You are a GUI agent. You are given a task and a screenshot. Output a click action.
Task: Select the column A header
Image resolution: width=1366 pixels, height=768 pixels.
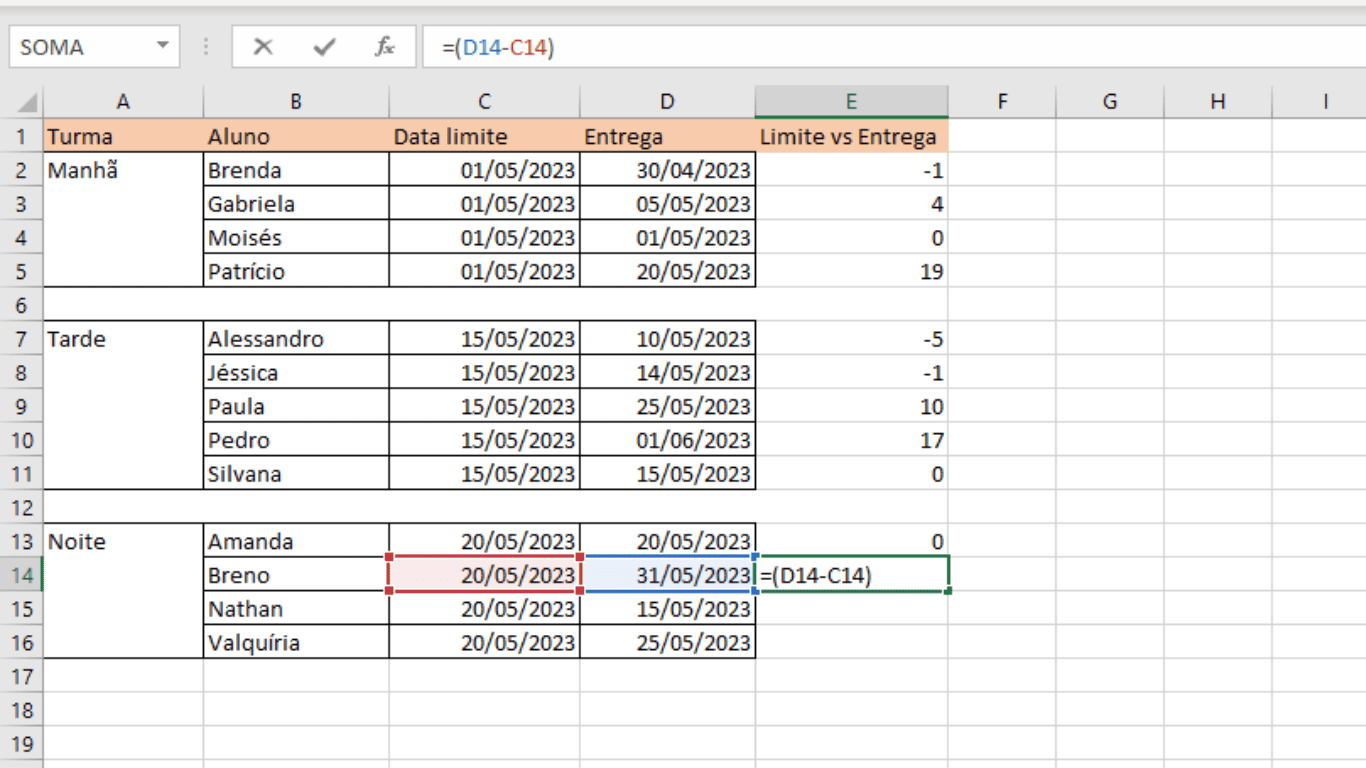(123, 101)
